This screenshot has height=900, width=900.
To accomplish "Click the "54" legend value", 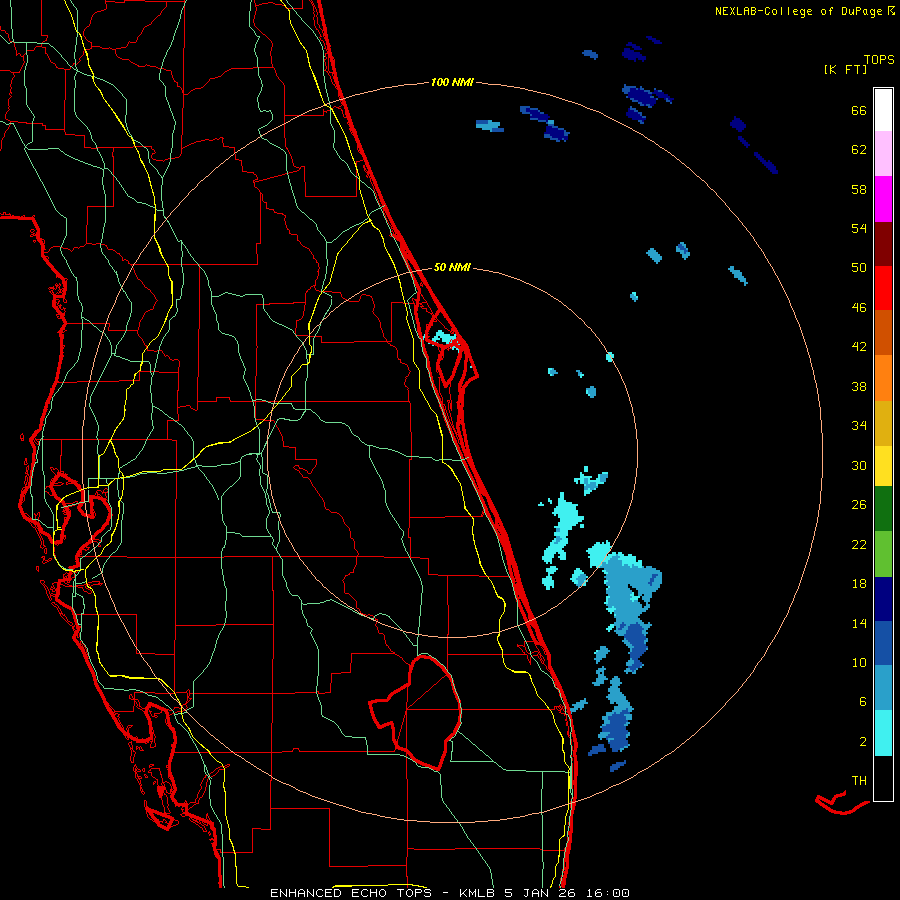I will point(859,228).
